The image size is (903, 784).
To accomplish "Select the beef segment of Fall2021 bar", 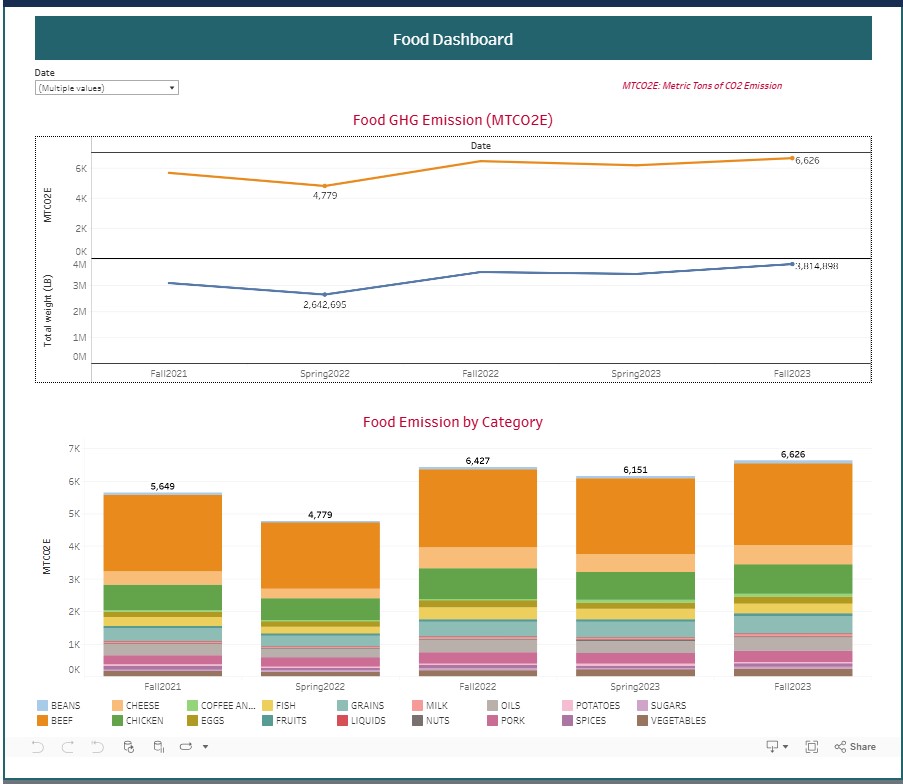I will tap(162, 532).
